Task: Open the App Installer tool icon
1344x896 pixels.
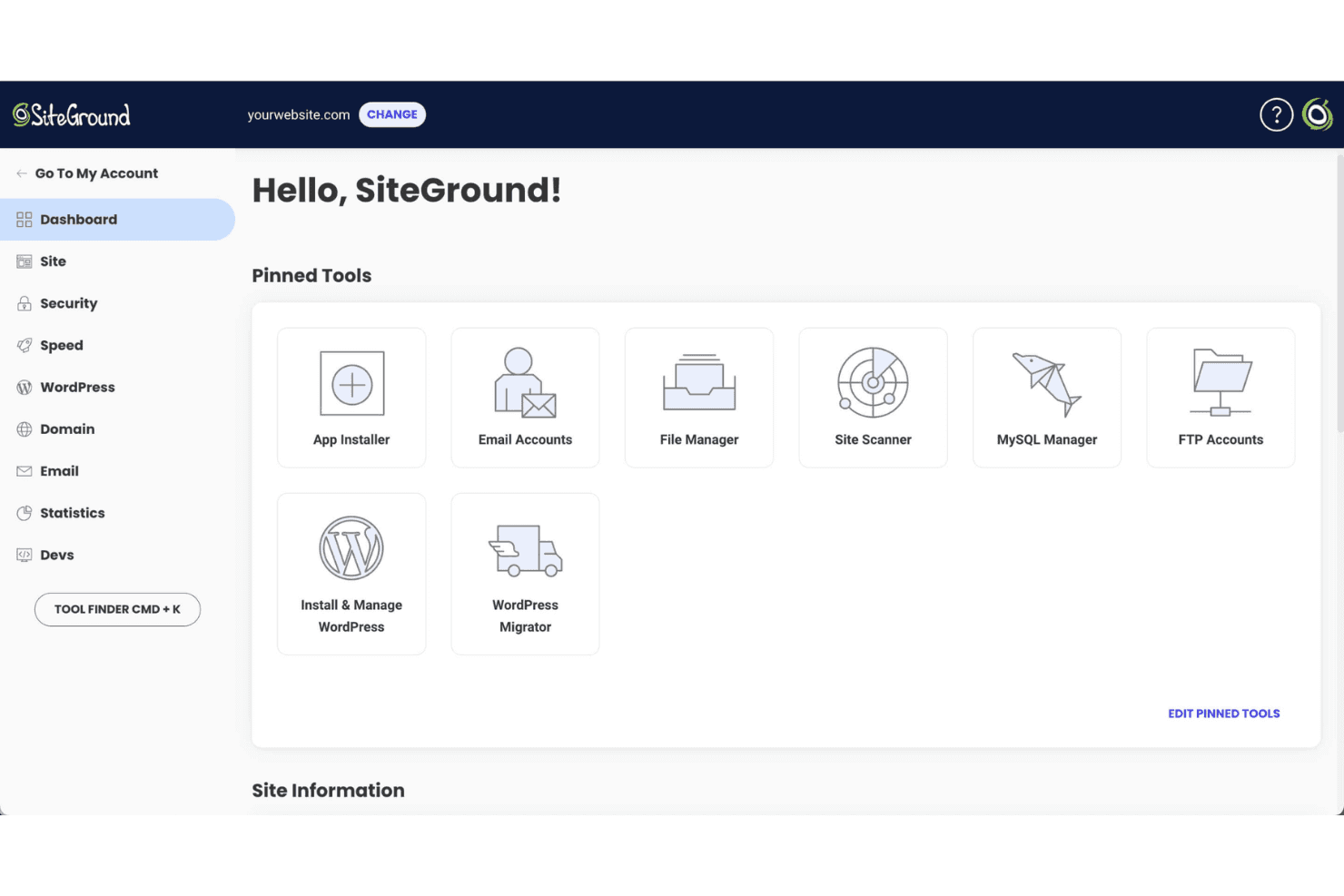Action: pos(351,383)
